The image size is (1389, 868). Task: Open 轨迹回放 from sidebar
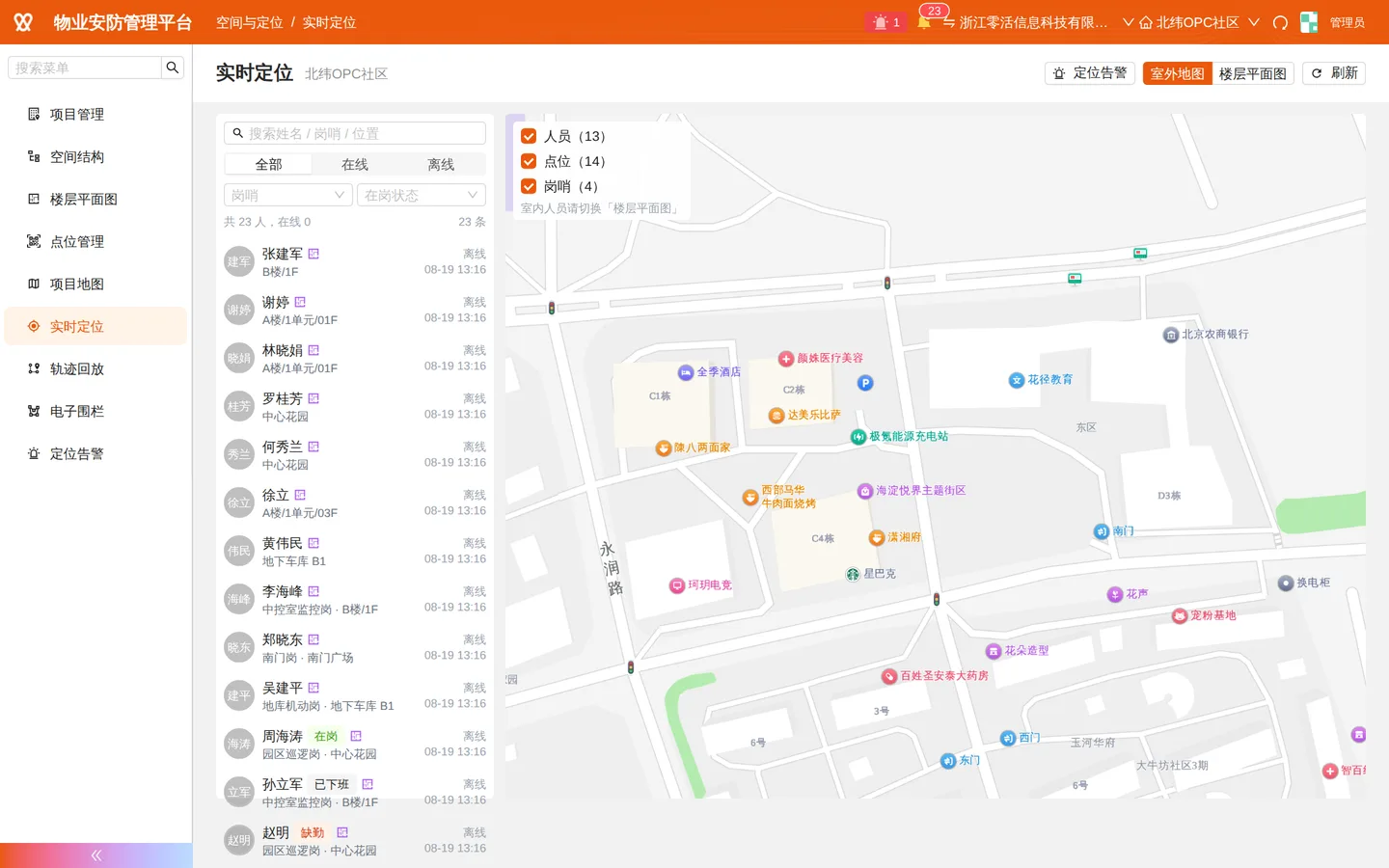[x=95, y=368]
